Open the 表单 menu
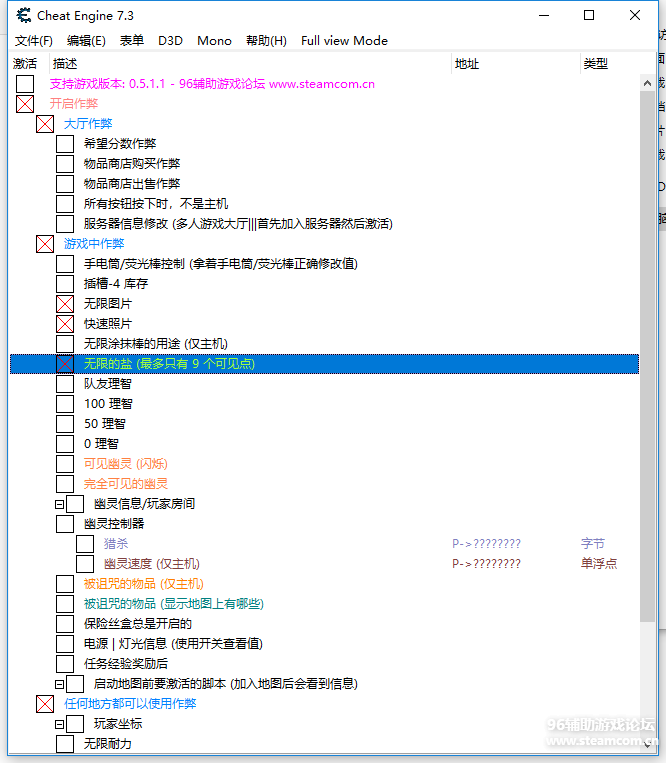The image size is (666, 763). click(x=132, y=41)
